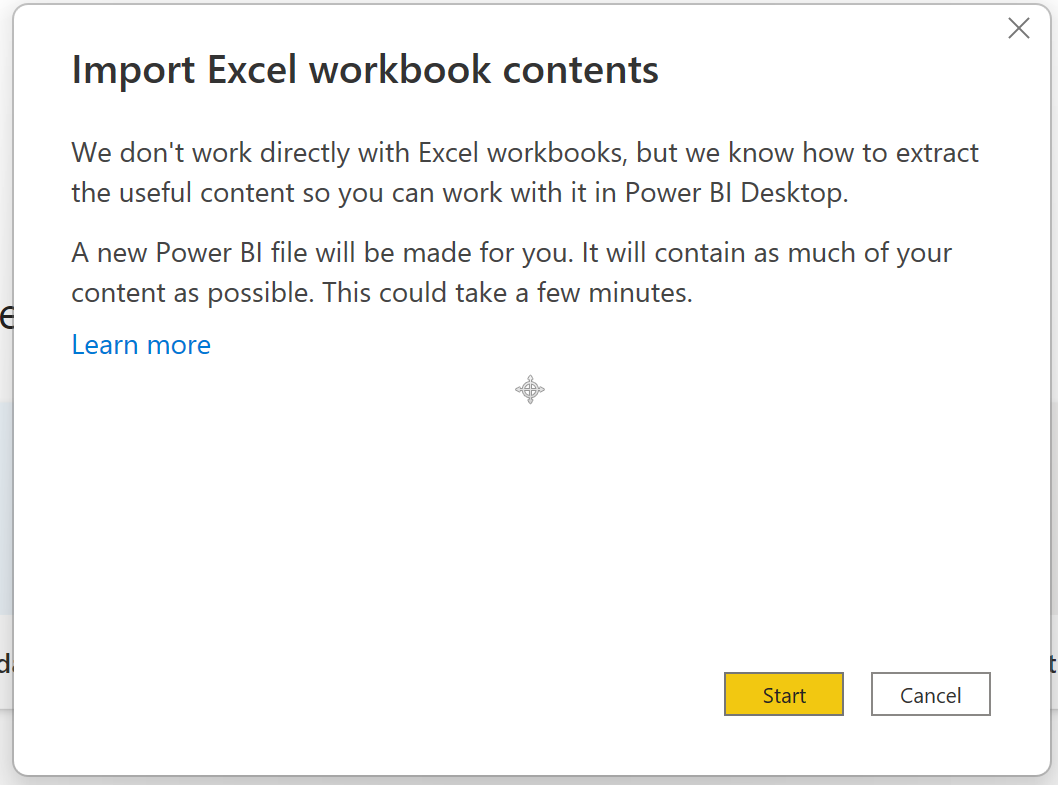
Task: Cancel the Excel workbook import
Action: (930, 694)
